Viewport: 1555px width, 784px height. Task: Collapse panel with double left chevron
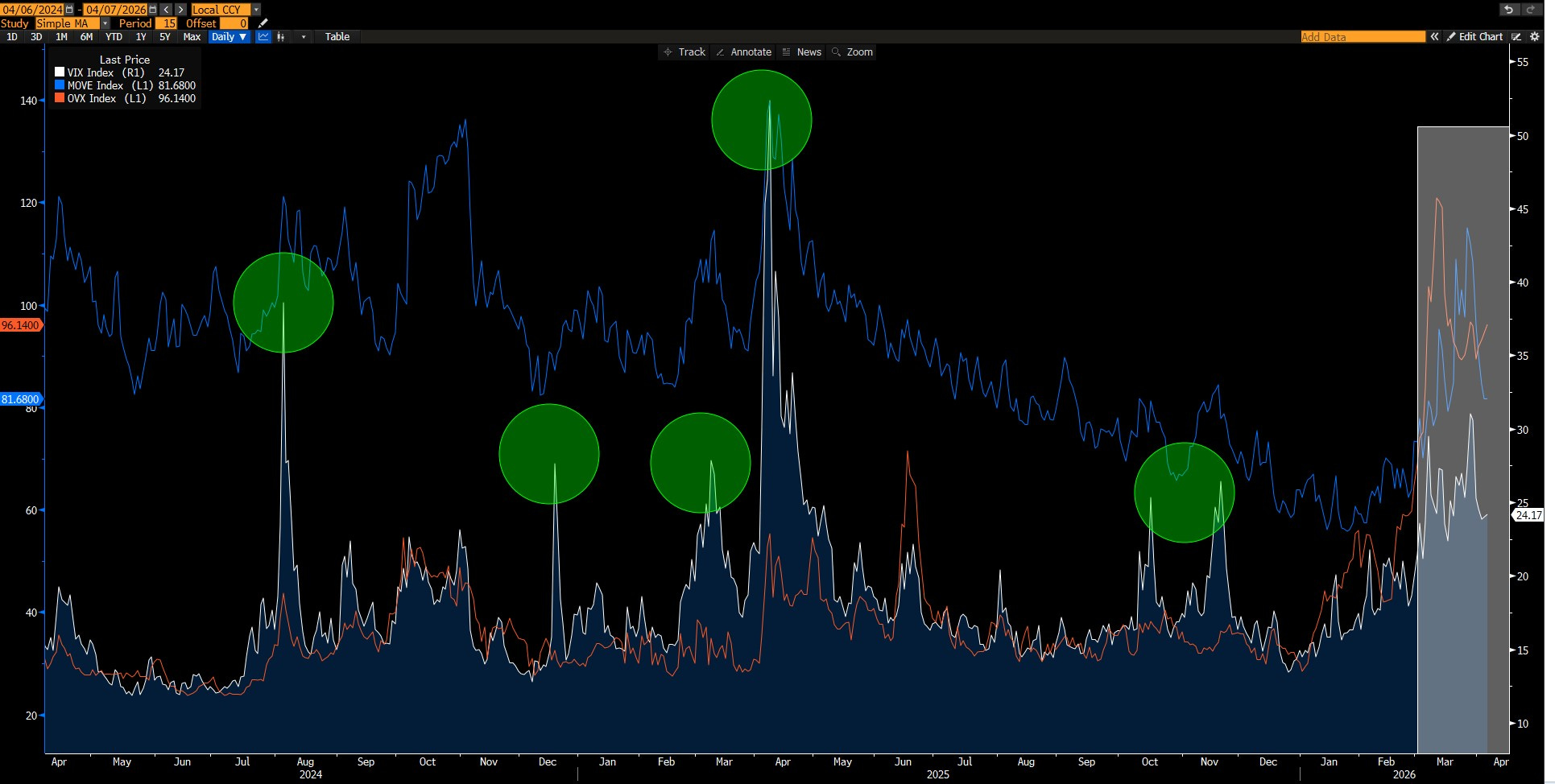1434,37
